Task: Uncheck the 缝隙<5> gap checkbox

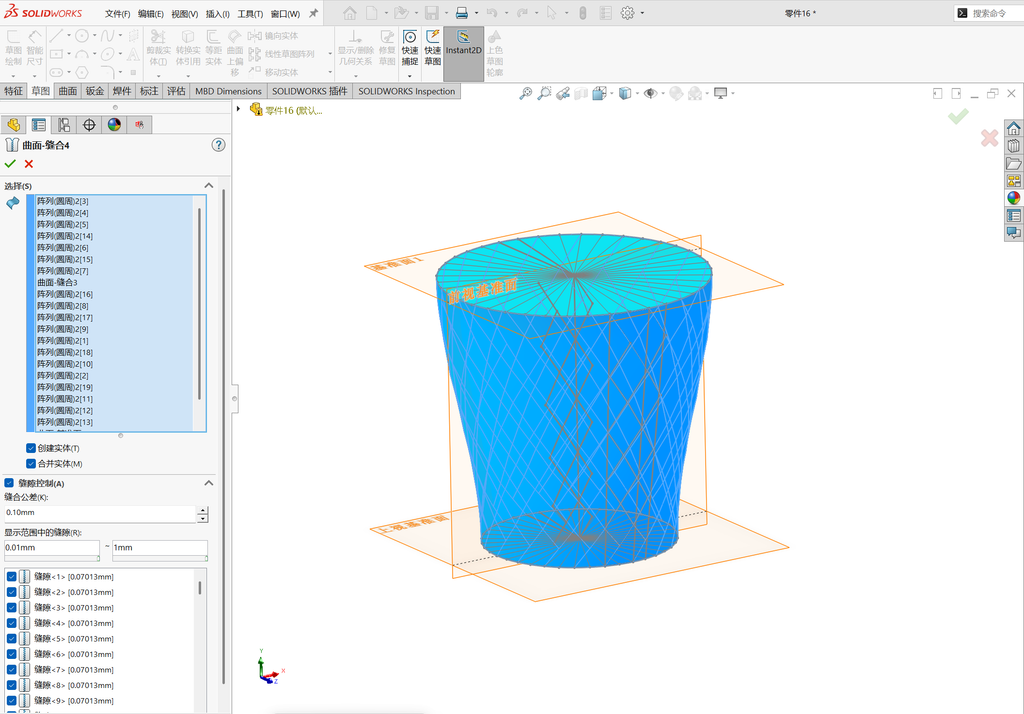Action: point(11,639)
